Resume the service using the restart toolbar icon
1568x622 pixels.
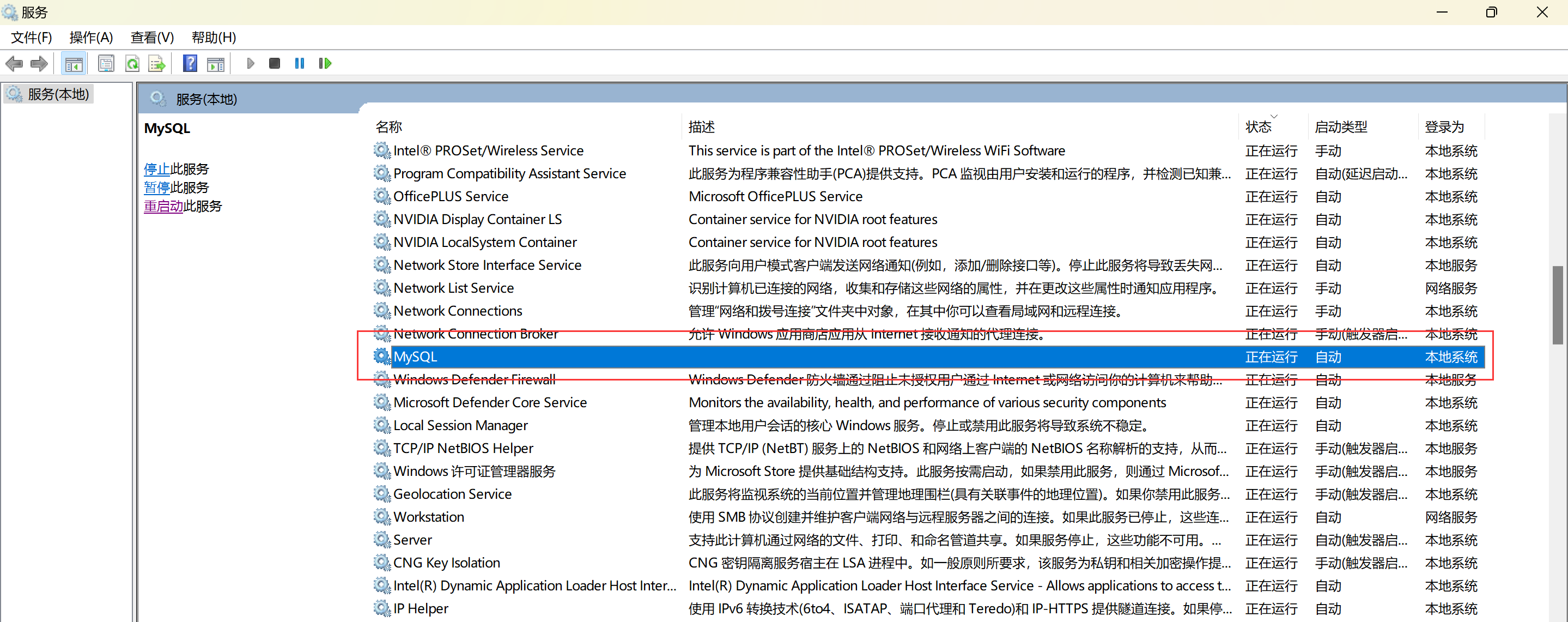[x=324, y=63]
